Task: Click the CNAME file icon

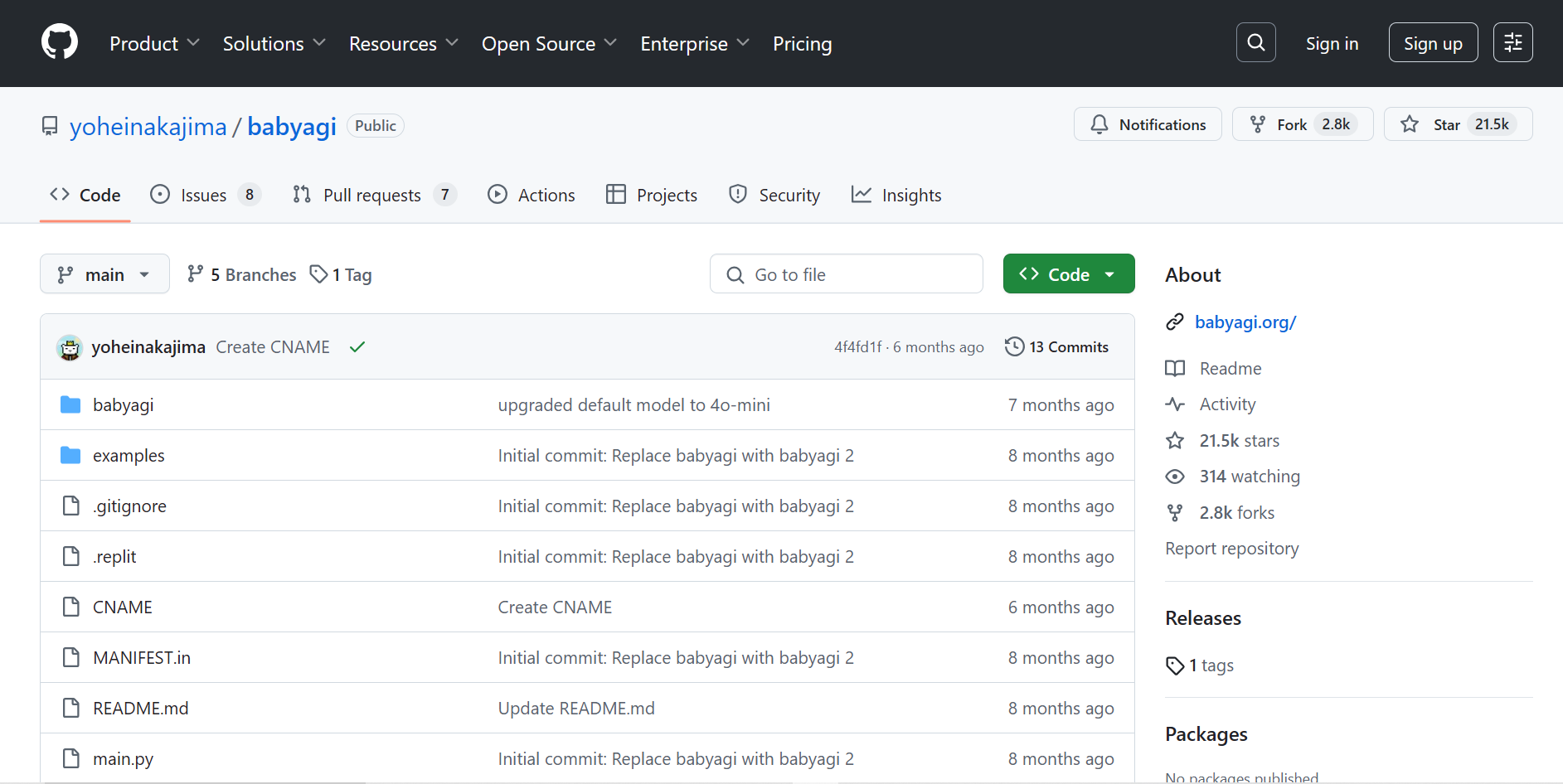Action: tap(71, 607)
